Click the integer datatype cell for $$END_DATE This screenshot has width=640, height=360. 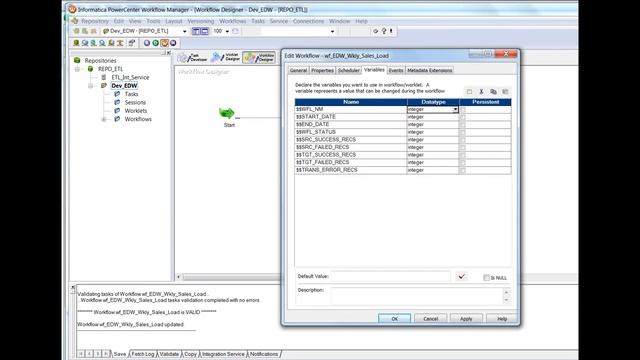pyautogui.click(x=433, y=124)
